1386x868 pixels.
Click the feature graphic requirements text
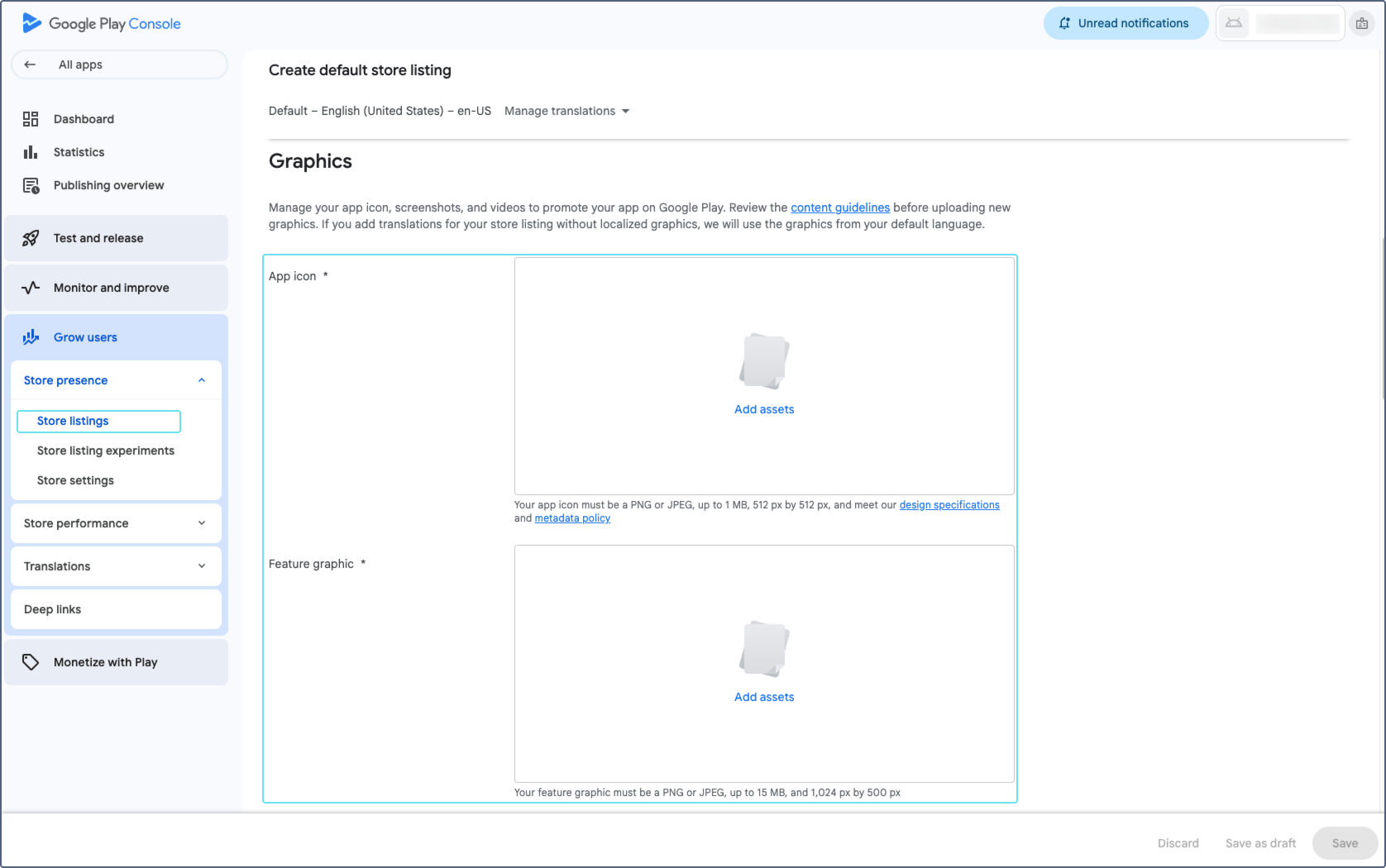707,793
